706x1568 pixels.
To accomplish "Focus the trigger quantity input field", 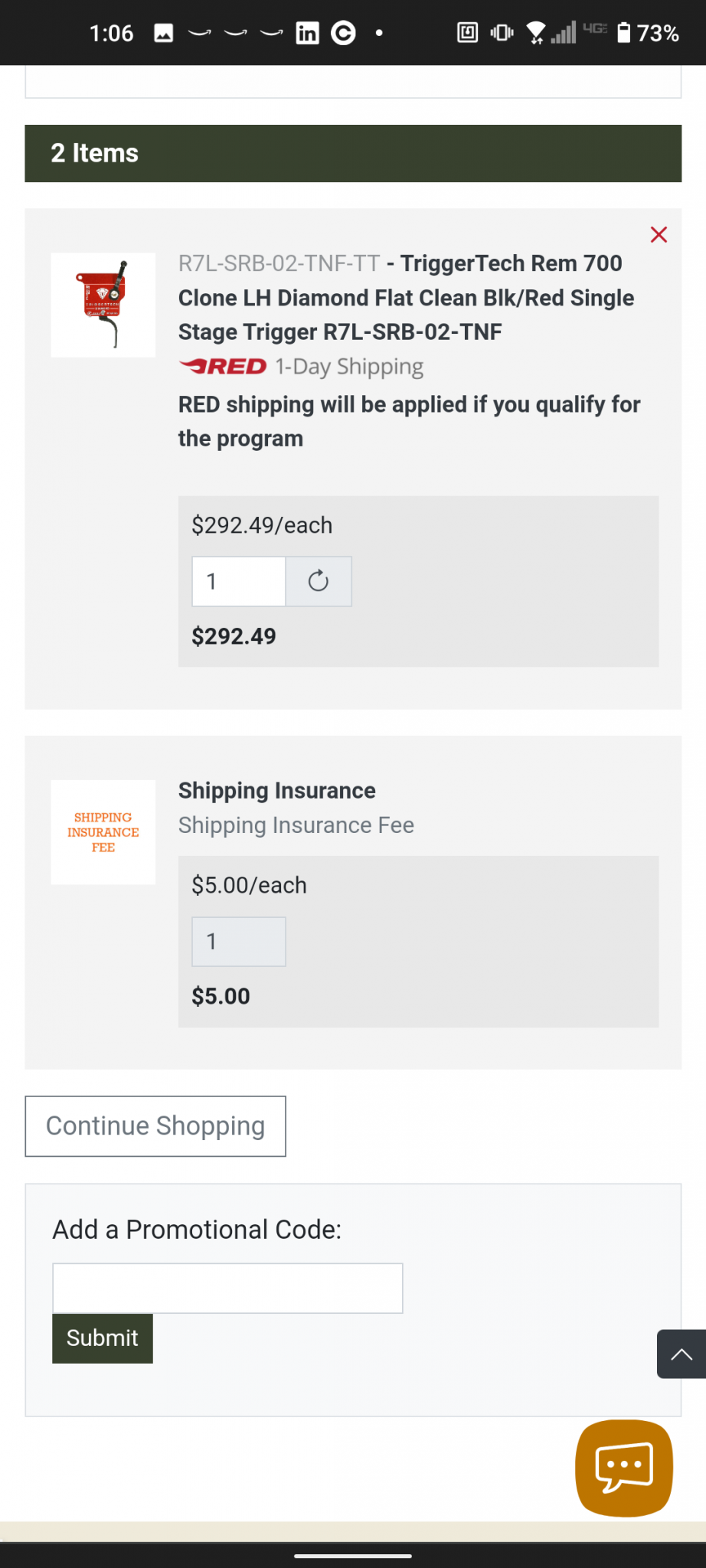I will click(239, 582).
